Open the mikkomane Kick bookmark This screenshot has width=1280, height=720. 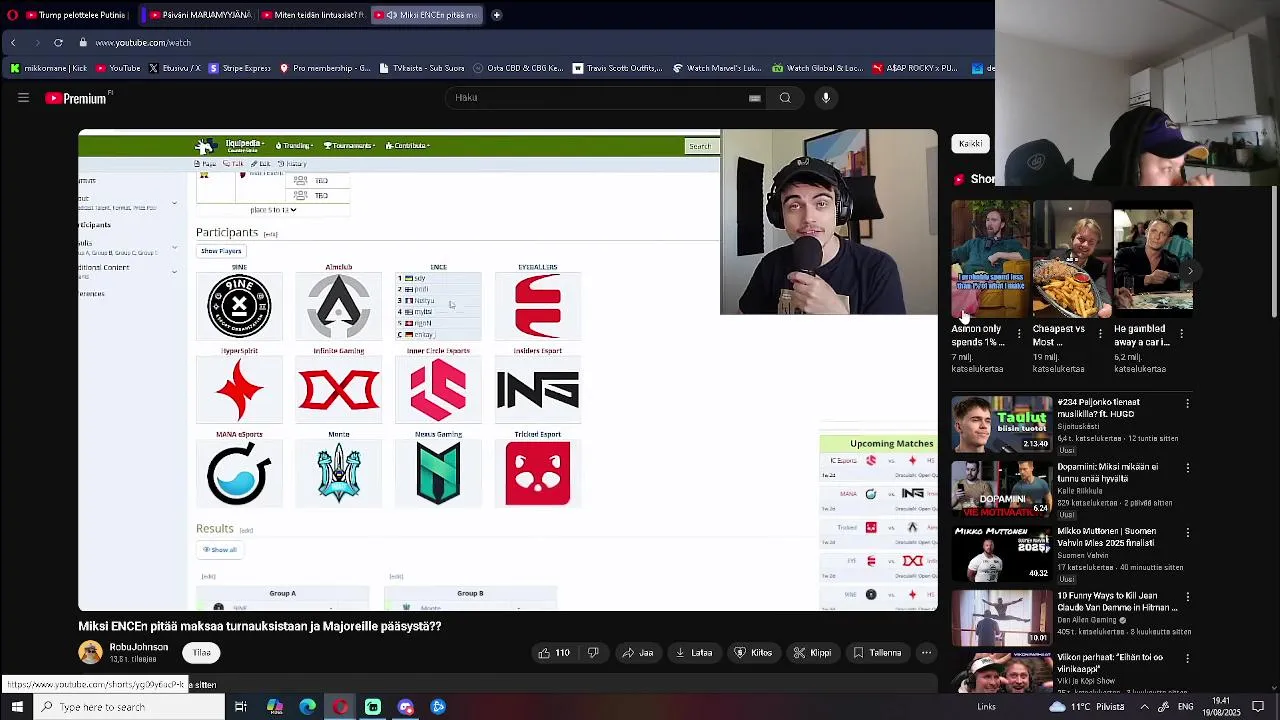(48, 69)
